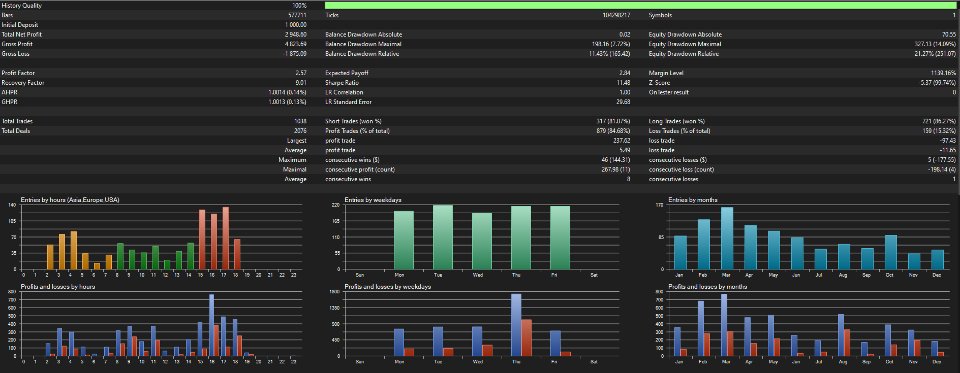Click the Z-Score label
The height and width of the screenshot is (373, 960).
point(659,83)
